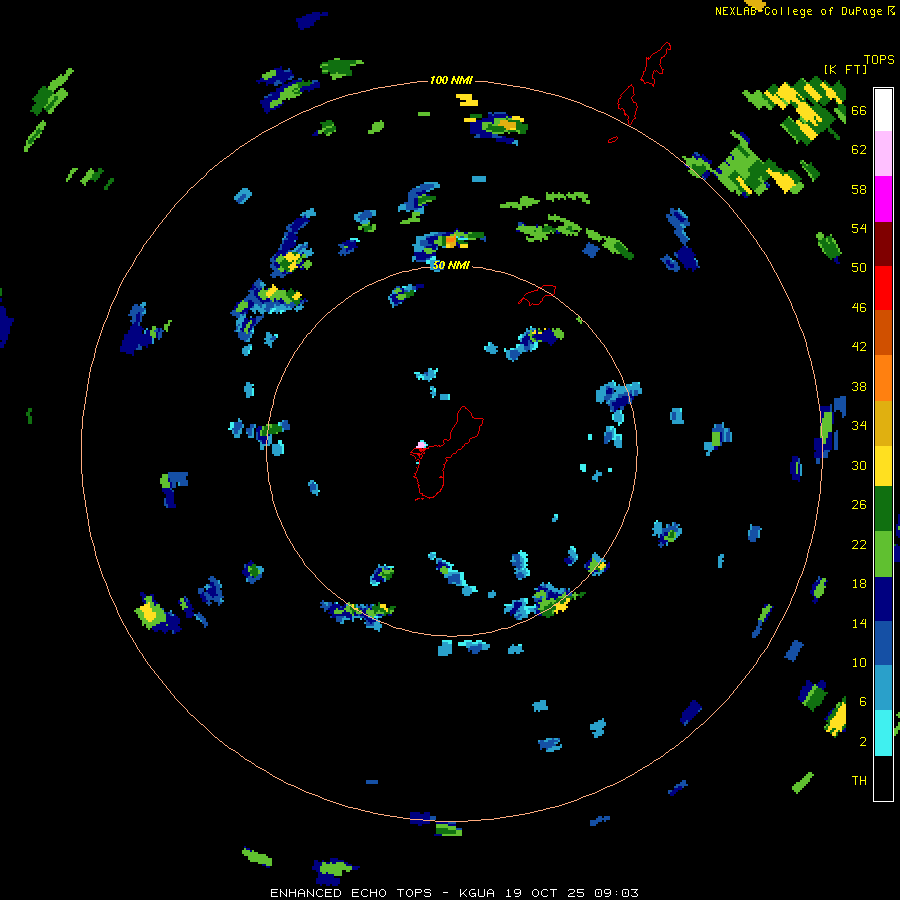Click legend value "38"
The width and height of the screenshot is (900, 900).
(859, 386)
